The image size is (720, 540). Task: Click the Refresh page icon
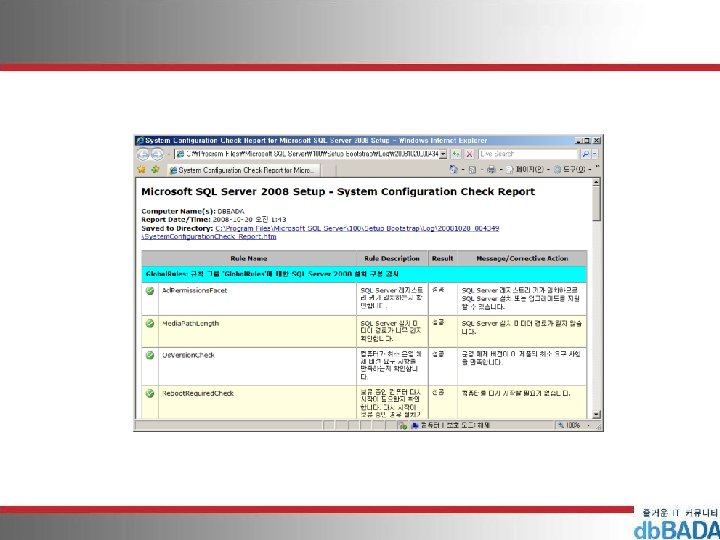point(456,154)
